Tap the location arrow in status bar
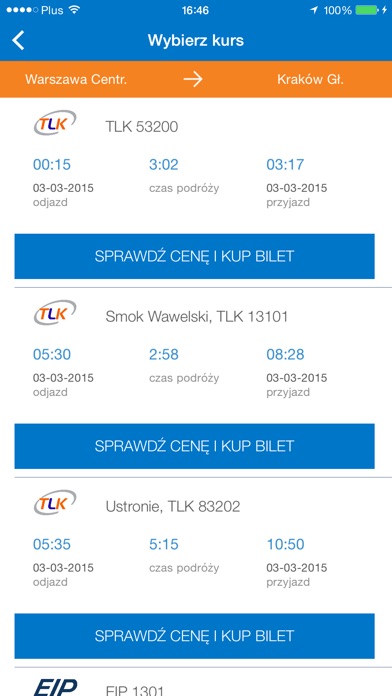This screenshot has width=392, height=696. click(314, 10)
